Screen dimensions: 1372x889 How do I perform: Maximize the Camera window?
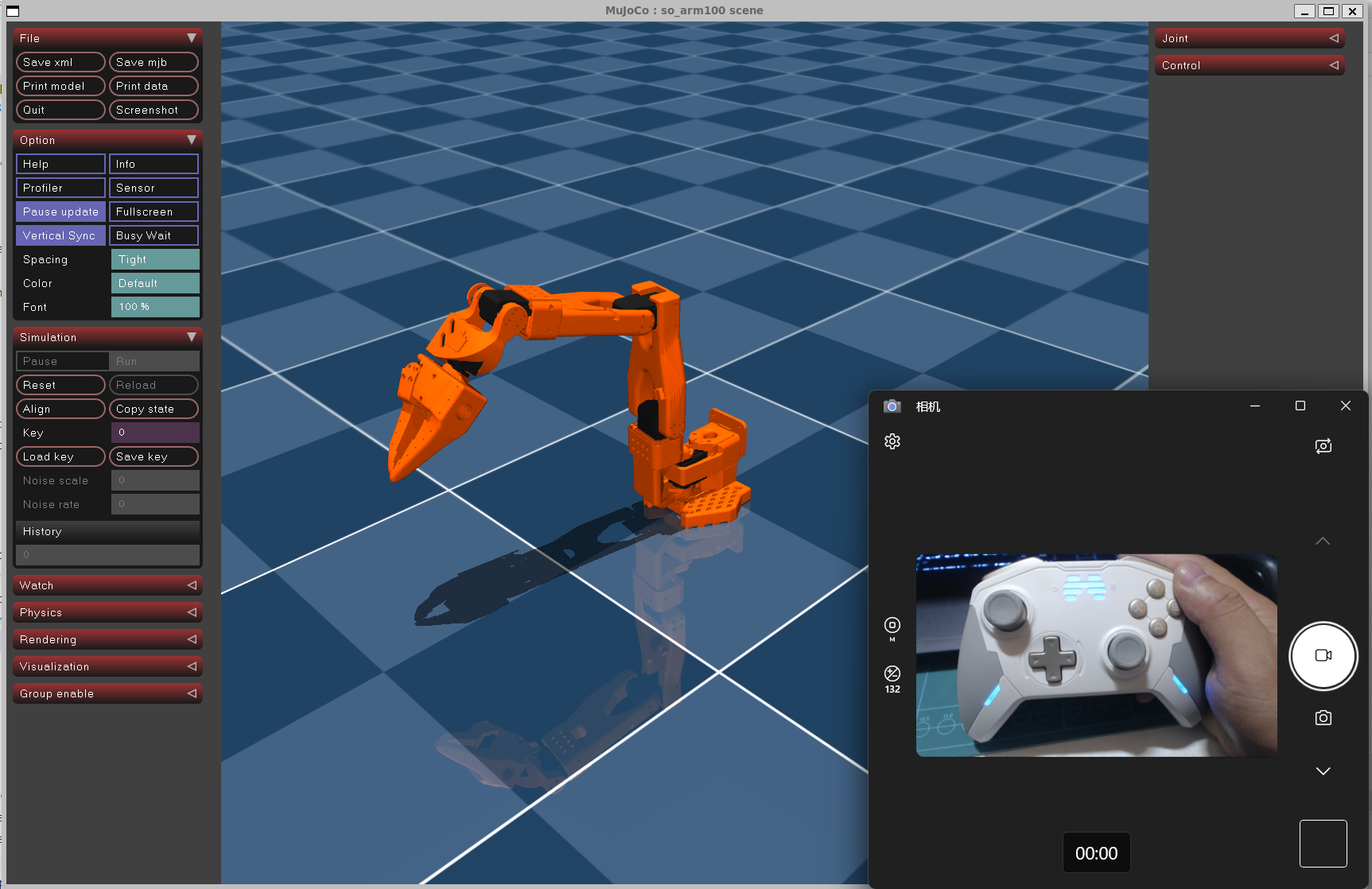(x=1300, y=406)
